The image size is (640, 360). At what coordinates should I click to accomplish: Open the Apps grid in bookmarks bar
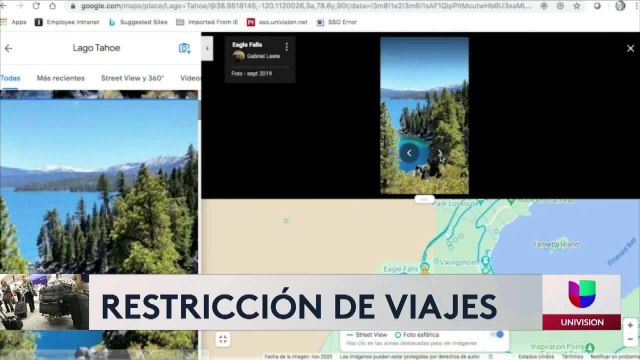click(x=13, y=22)
